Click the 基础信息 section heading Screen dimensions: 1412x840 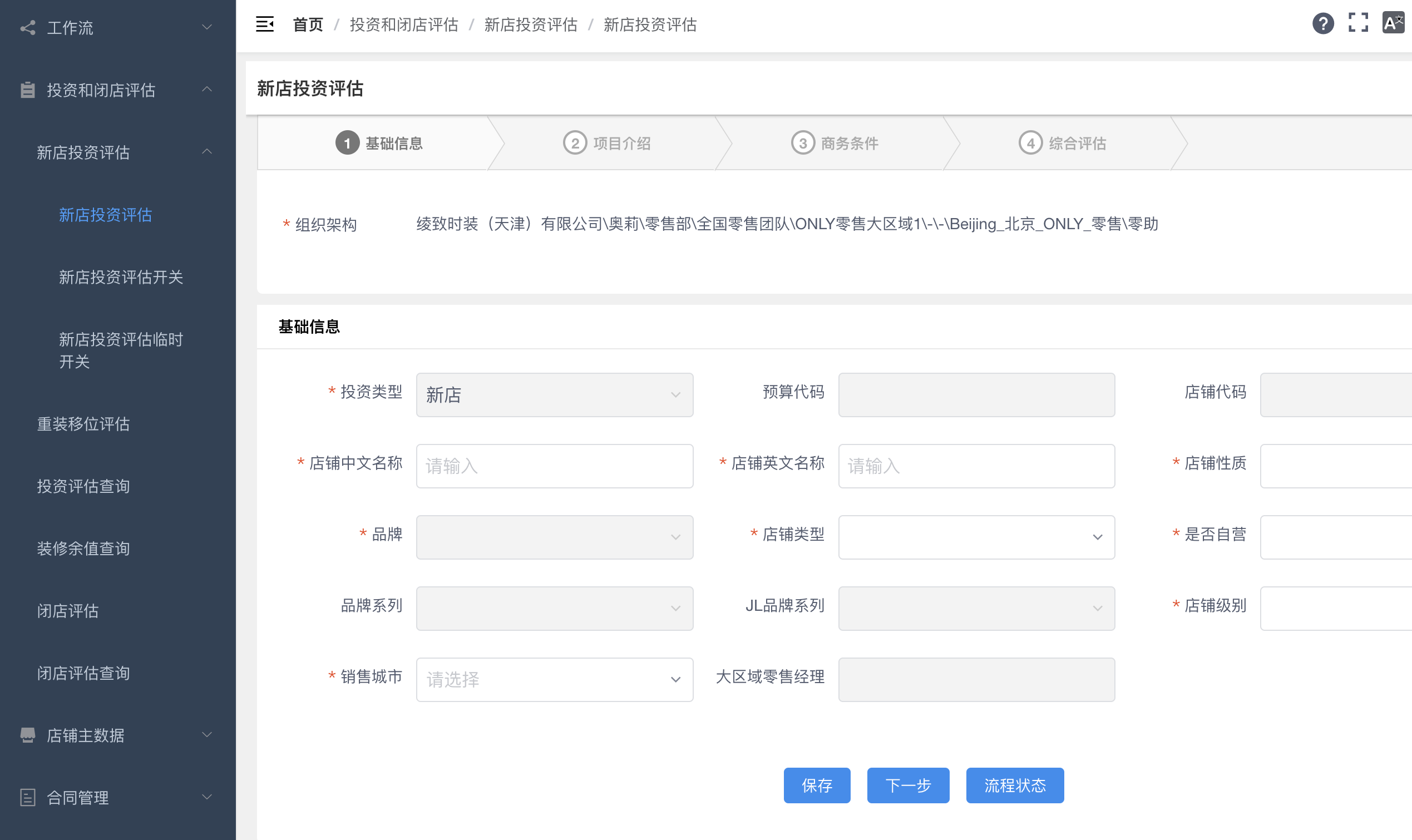309,327
